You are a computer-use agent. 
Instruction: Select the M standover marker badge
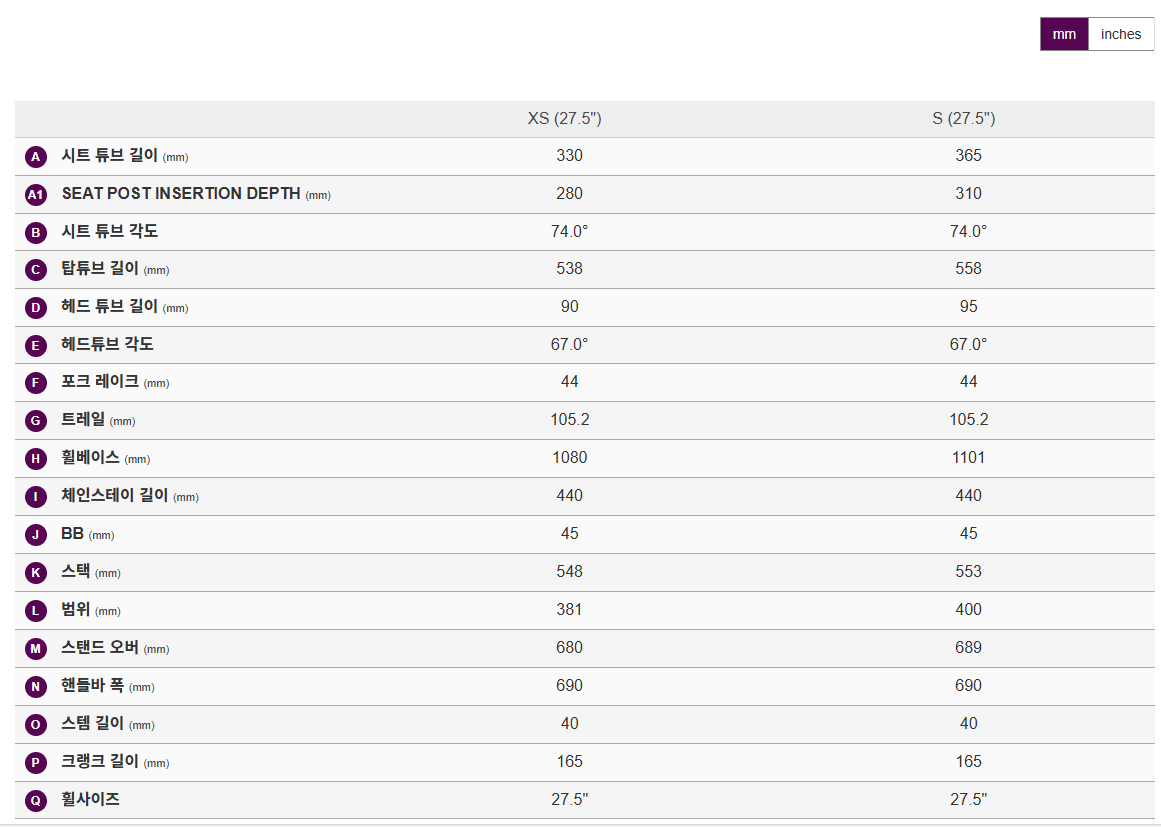pos(36,649)
